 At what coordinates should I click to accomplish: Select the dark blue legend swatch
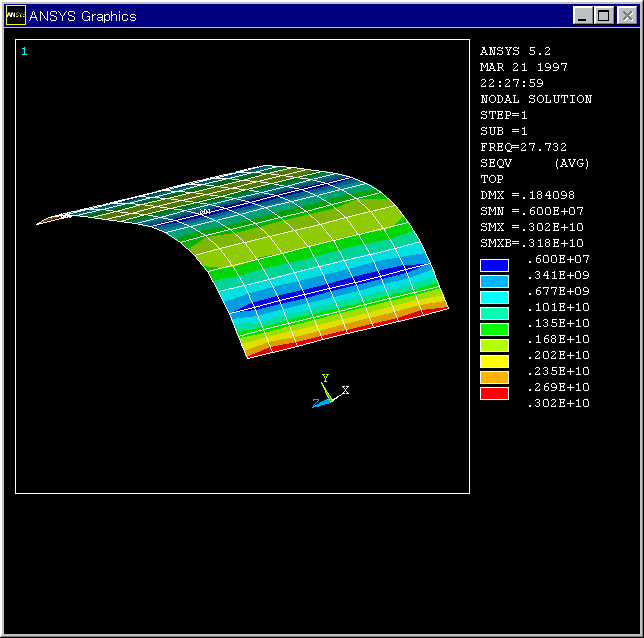(494, 266)
